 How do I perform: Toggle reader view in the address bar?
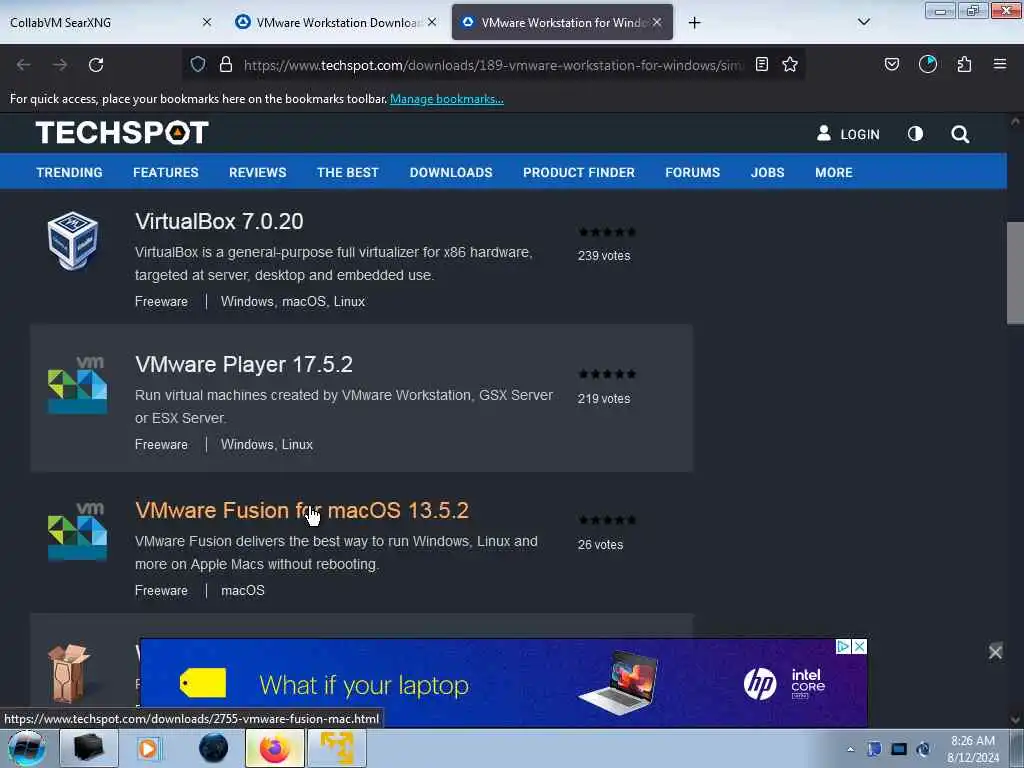761,64
